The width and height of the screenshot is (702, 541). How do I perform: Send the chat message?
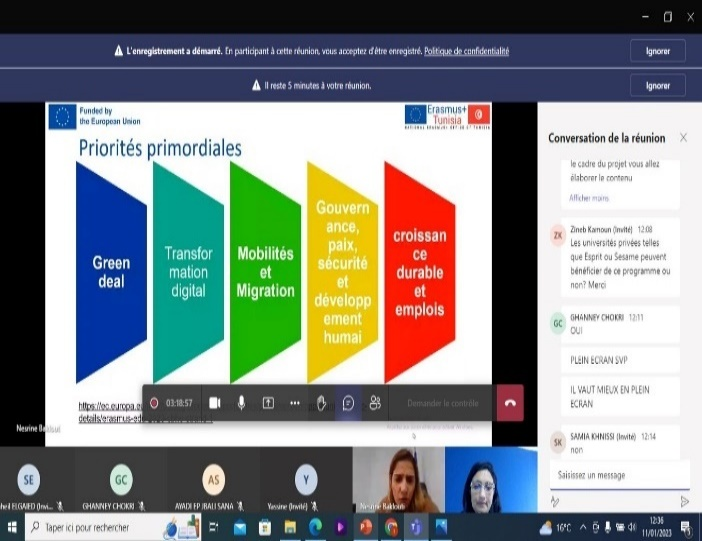684,501
